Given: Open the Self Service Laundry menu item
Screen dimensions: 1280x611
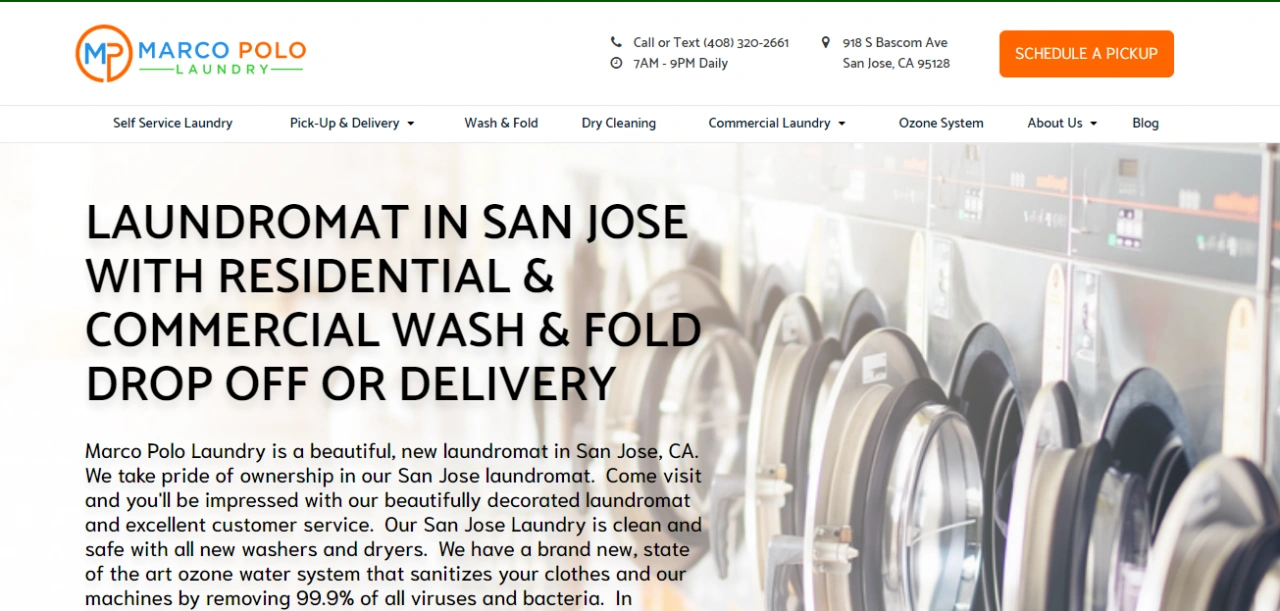Looking at the screenshot, I should pyautogui.click(x=172, y=123).
